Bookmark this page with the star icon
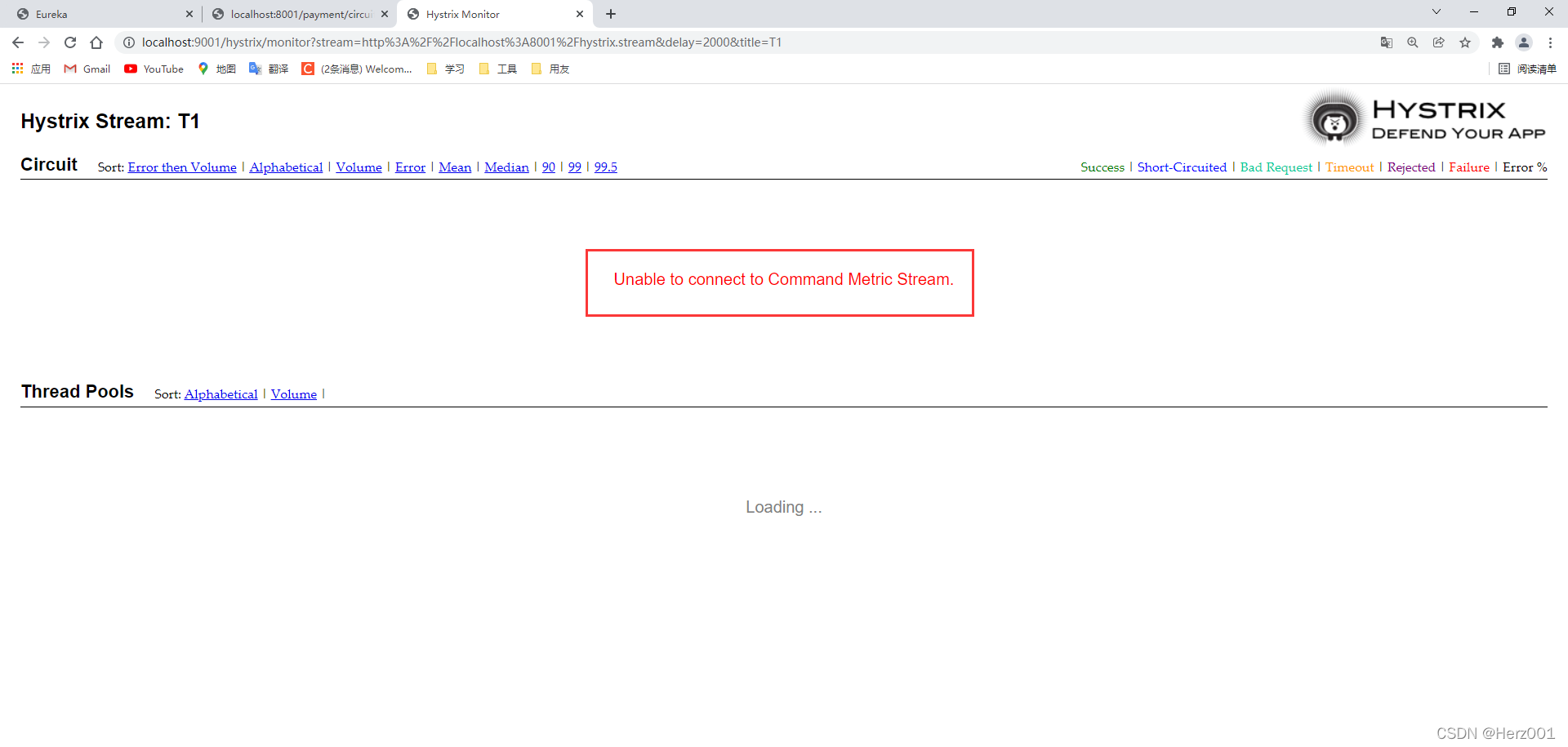The image size is (1568, 747). (x=1465, y=42)
